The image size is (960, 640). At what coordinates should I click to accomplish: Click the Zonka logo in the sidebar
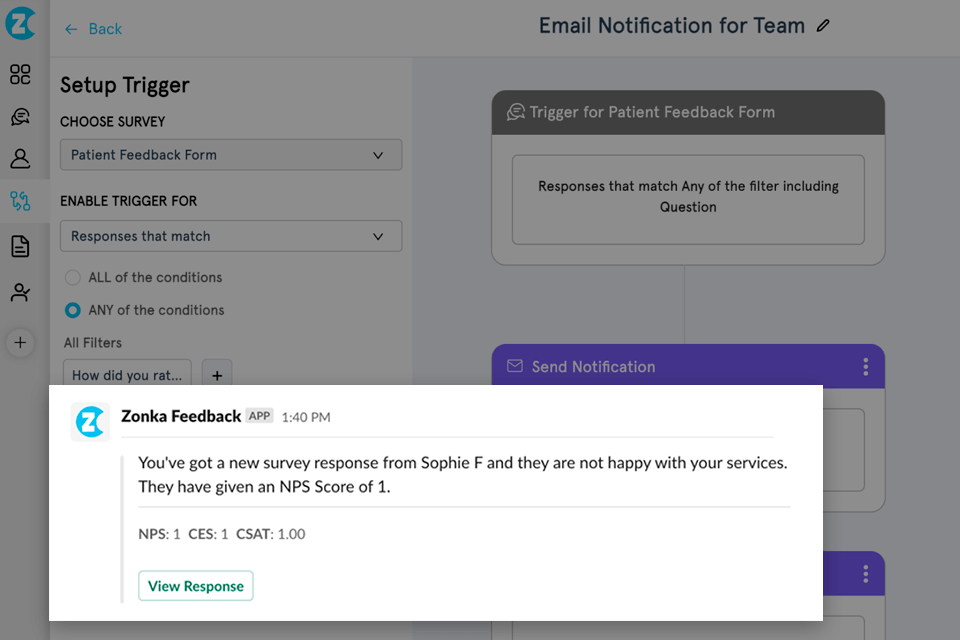[x=20, y=22]
